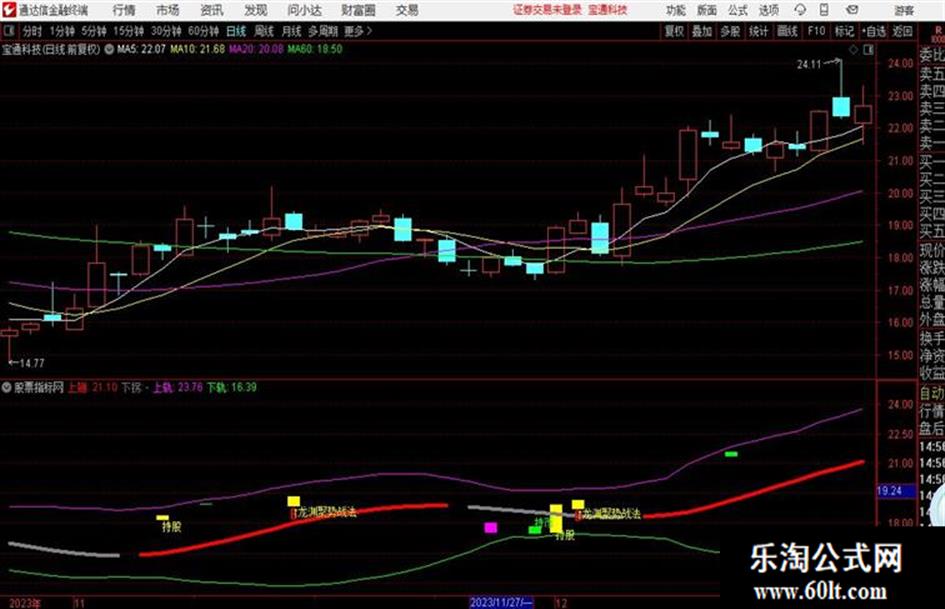Click the 通达信 red logo icon
945x609 pixels.
9,10
